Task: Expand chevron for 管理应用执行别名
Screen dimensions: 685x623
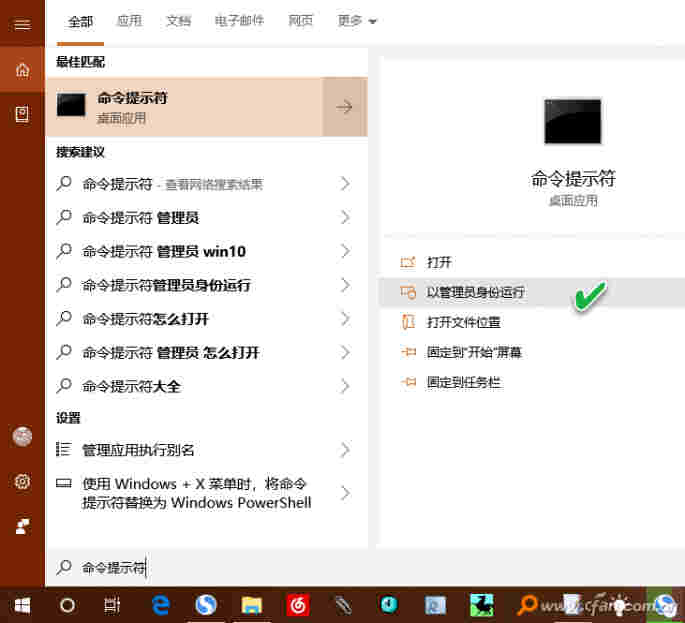Action: coord(345,450)
